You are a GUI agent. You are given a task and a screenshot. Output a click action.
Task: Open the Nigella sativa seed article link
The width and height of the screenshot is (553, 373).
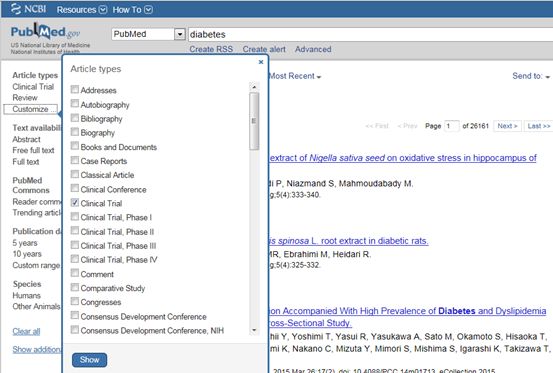point(403,158)
